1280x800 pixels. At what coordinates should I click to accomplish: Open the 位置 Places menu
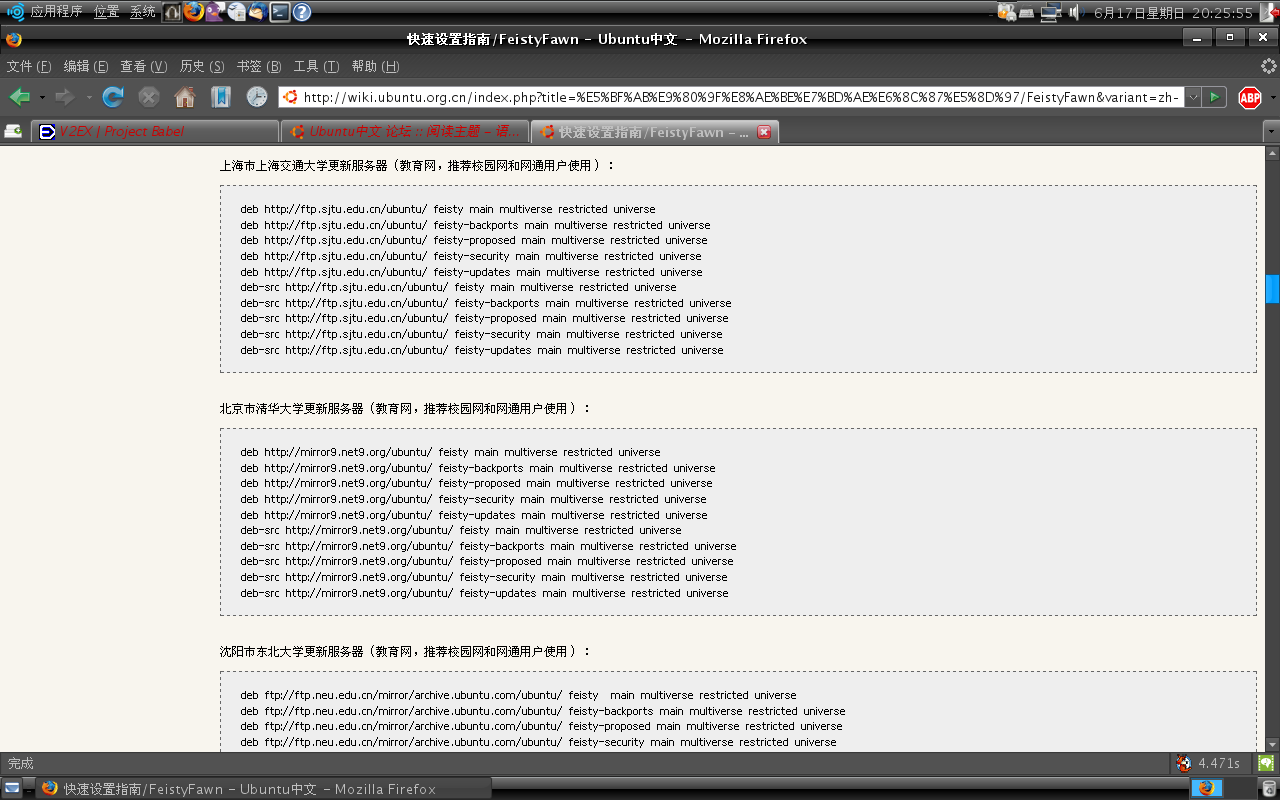107,12
